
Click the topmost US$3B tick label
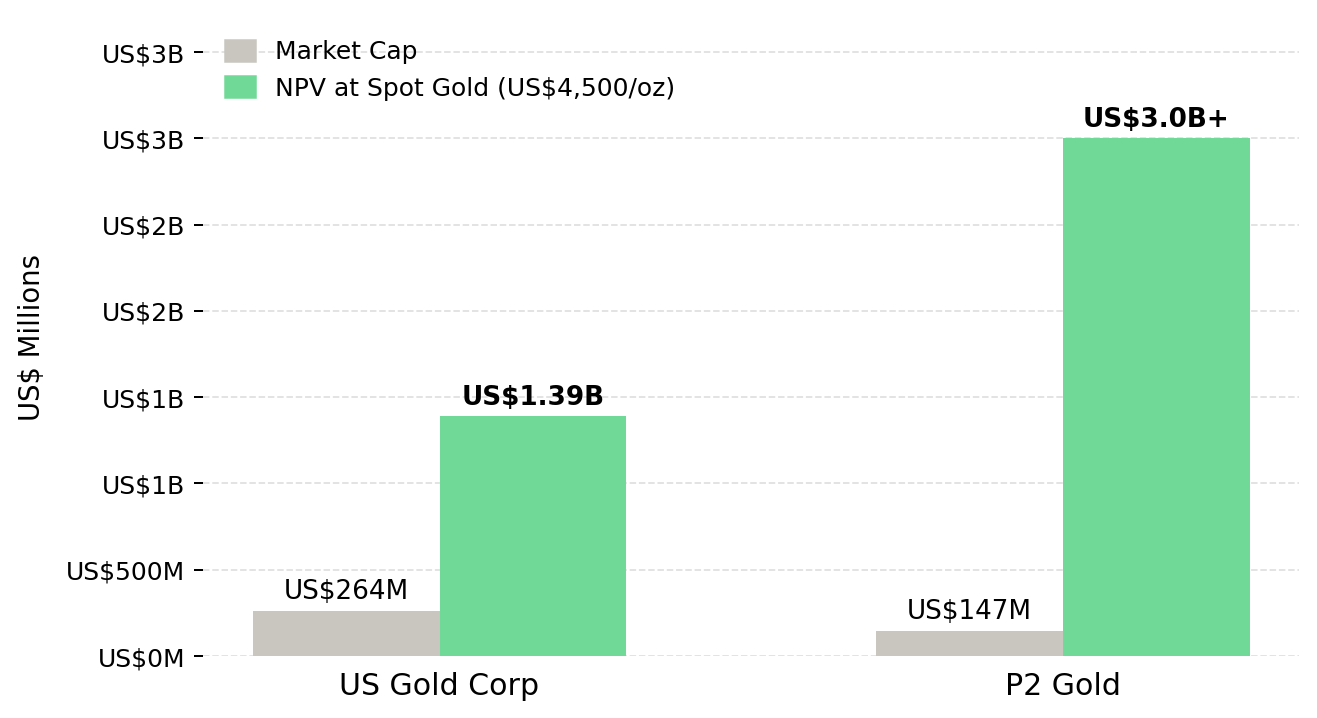click(143, 54)
